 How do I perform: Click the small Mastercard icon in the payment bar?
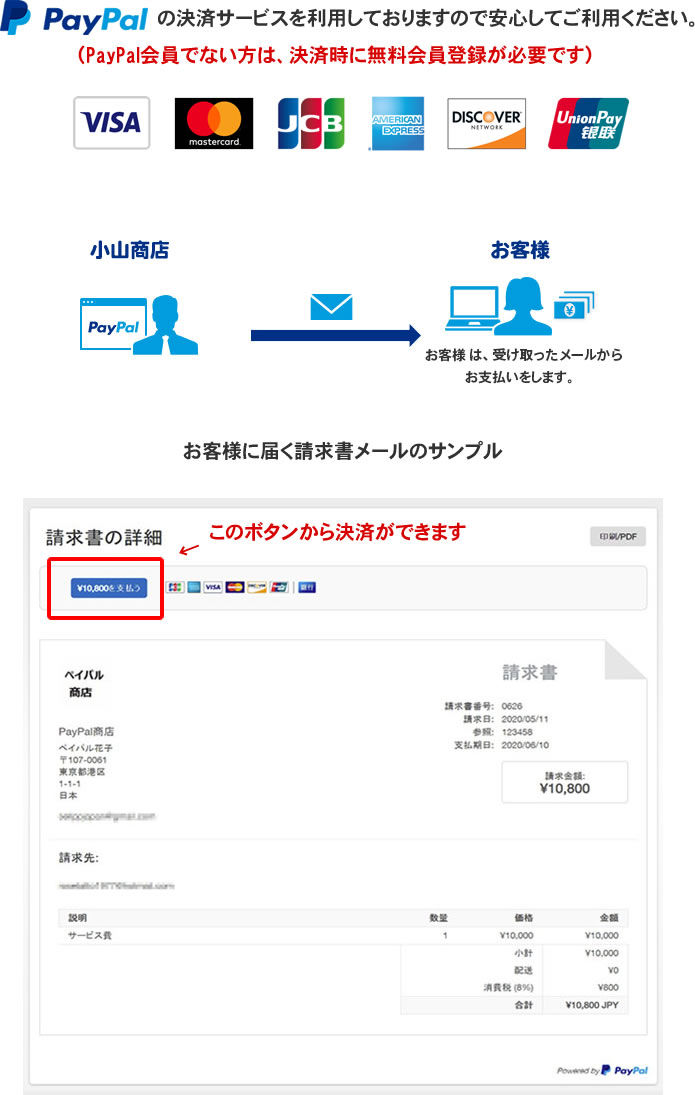(x=235, y=587)
